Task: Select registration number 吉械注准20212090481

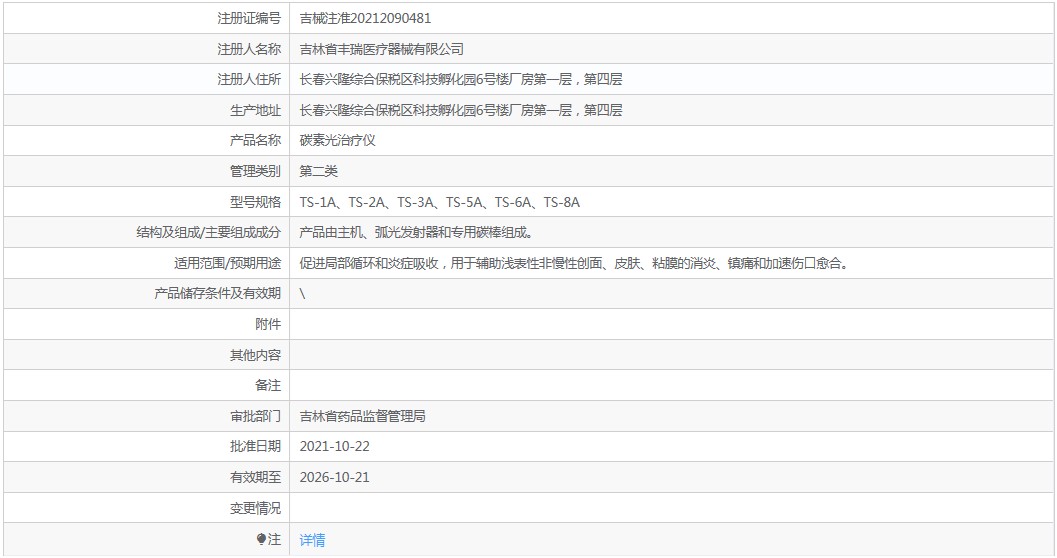Action: [365, 18]
